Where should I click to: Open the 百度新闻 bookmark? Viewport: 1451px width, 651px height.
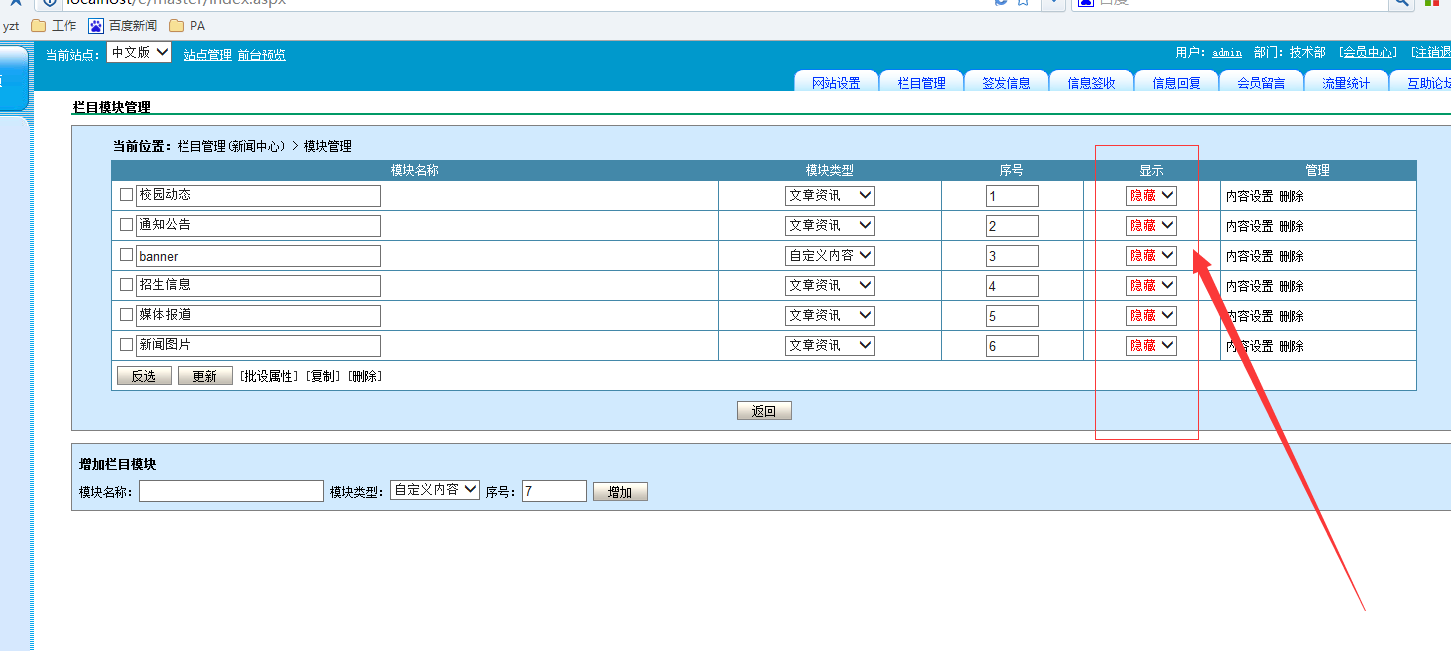122,26
